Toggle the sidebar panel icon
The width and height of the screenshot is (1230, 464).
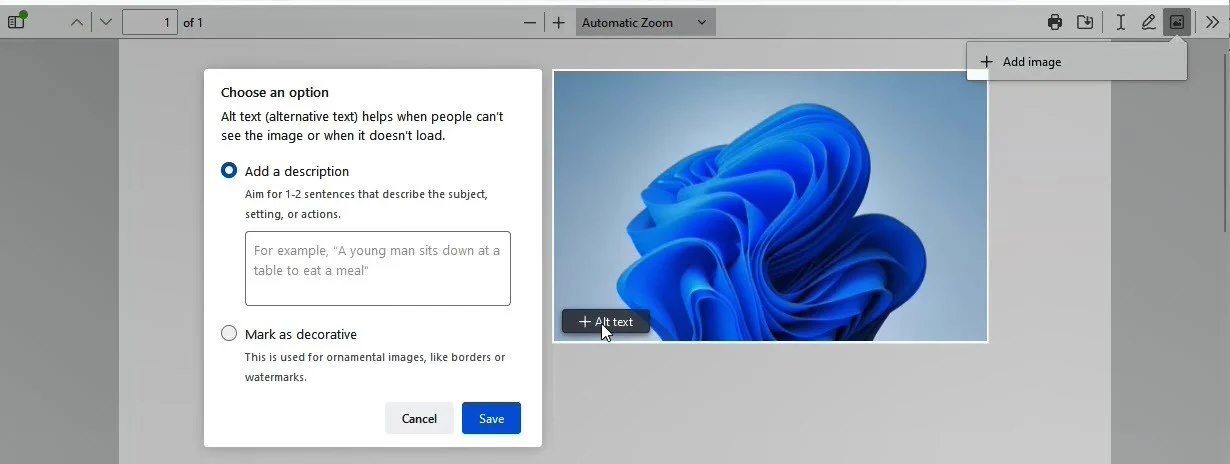coord(16,22)
